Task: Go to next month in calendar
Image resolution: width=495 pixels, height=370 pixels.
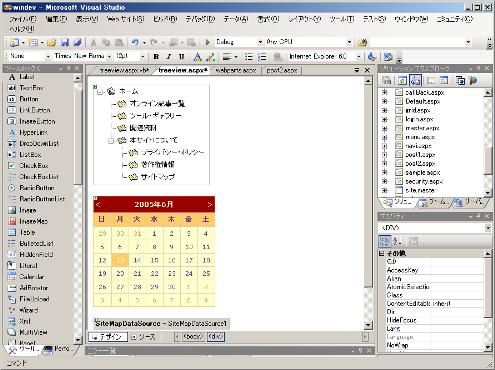Action: 210,204
